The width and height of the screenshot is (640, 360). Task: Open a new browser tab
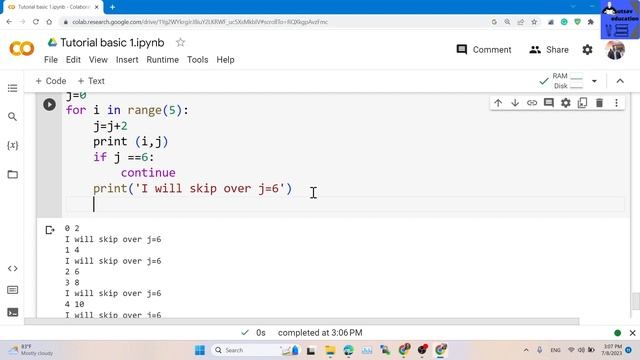click(112, 7)
